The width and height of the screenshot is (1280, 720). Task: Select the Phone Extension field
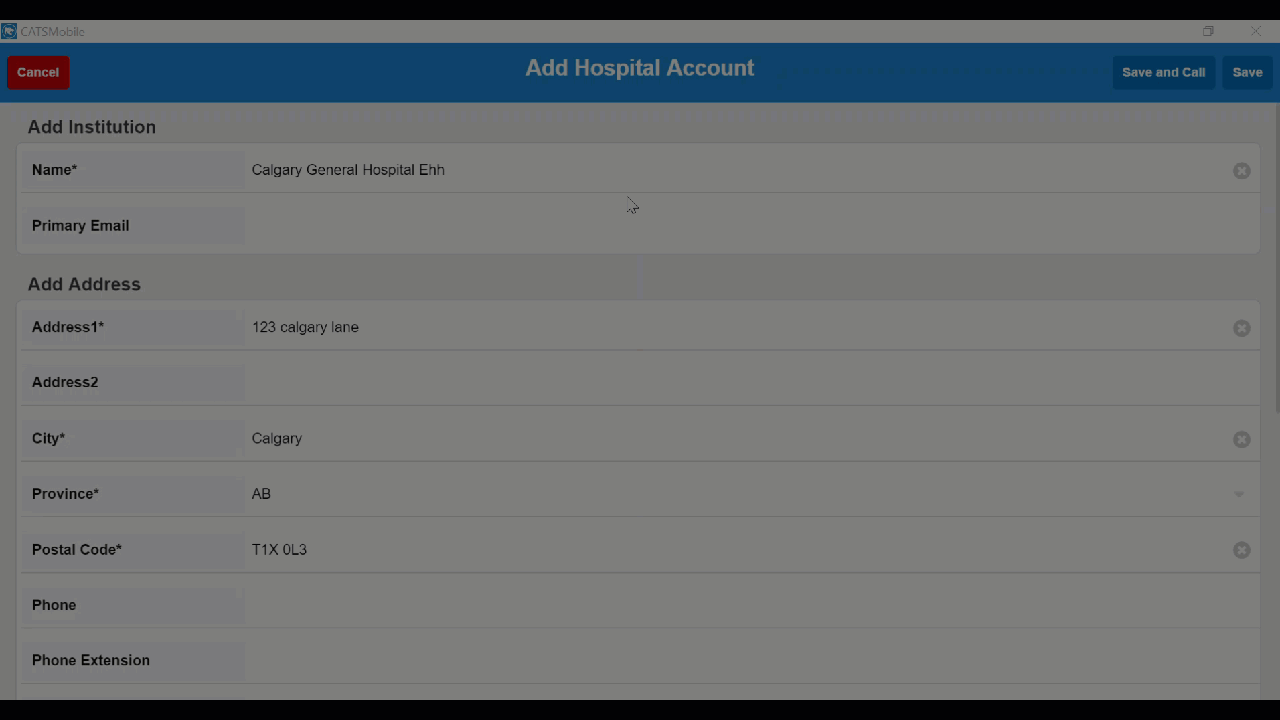click(752, 660)
